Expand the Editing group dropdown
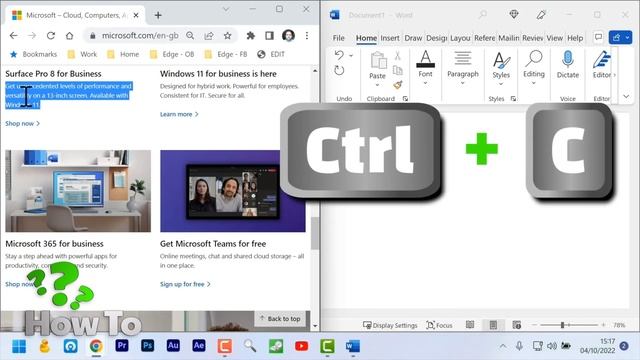The width and height of the screenshot is (640, 360). point(533,83)
